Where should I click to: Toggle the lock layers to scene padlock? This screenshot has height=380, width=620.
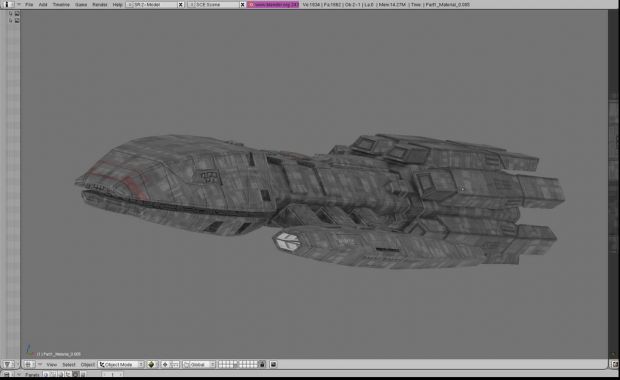click(x=262, y=364)
